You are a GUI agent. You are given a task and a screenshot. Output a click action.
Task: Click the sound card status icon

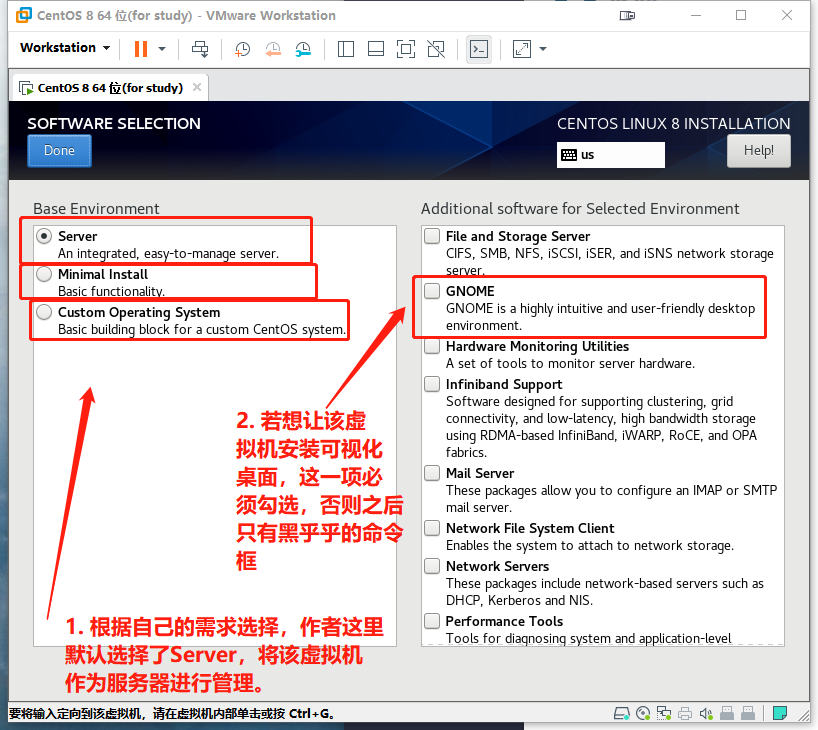point(706,713)
